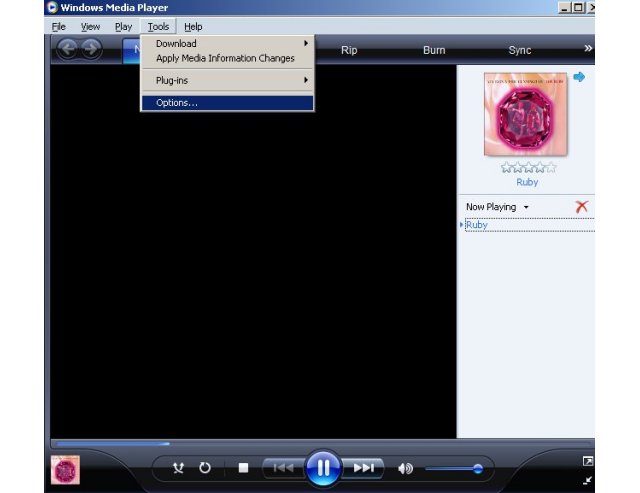Open the File menu
This screenshot has height=493, width=640.
pyautogui.click(x=59, y=27)
